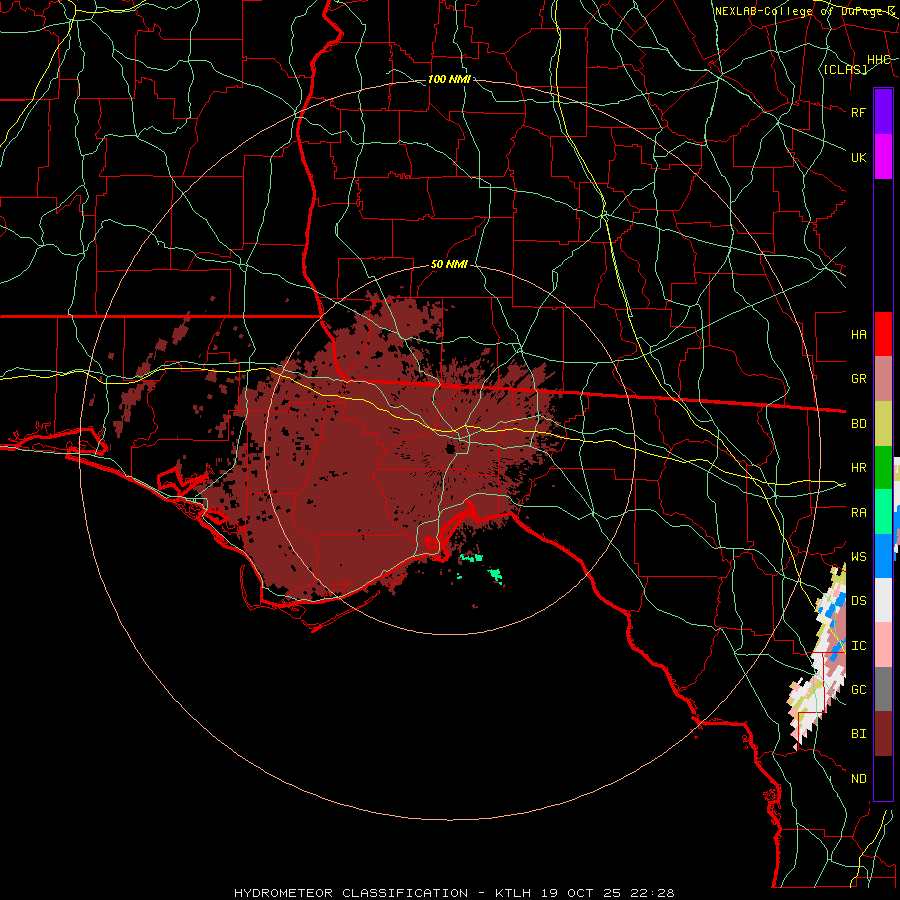Select the light pink IC legend swatch
The height and width of the screenshot is (900, 900).
(883, 645)
